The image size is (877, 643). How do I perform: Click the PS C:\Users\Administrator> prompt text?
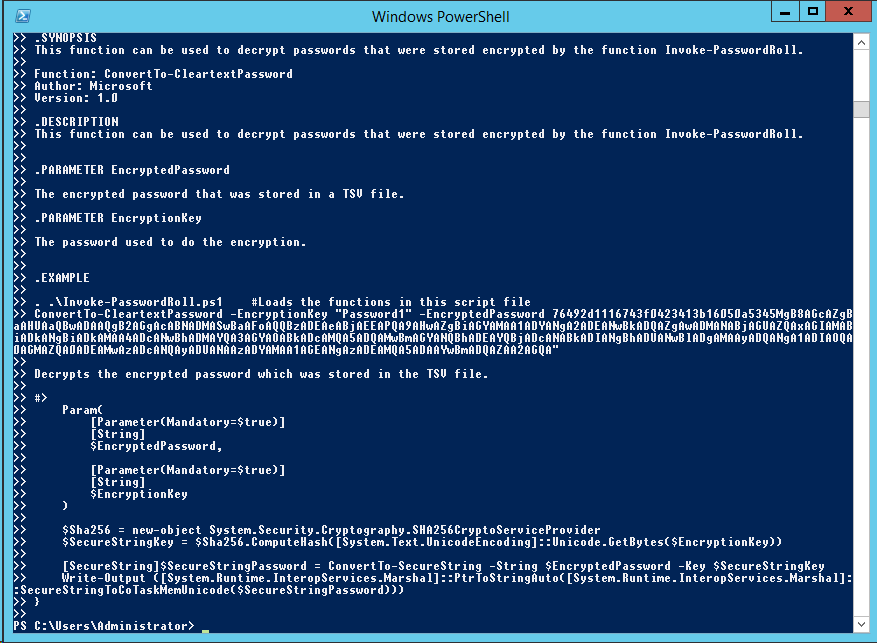(104, 626)
